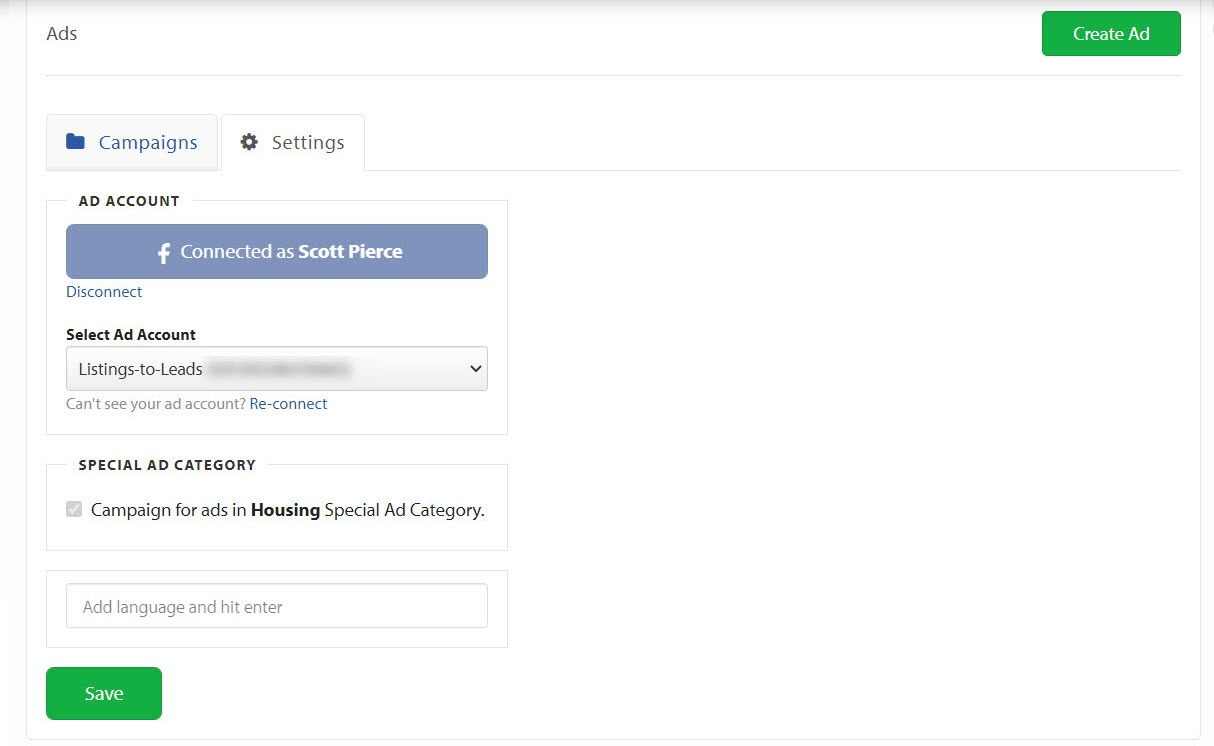This screenshot has height=746, width=1214.
Task: Open the Settings tab
Action: pos(293,142)
